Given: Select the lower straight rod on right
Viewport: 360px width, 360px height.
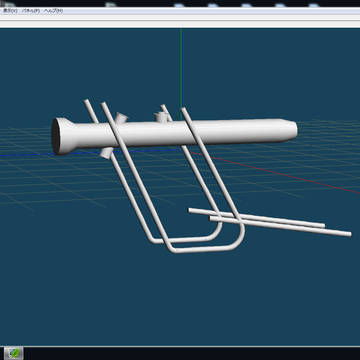Looking at the screenshot, I should pos(280,226).
